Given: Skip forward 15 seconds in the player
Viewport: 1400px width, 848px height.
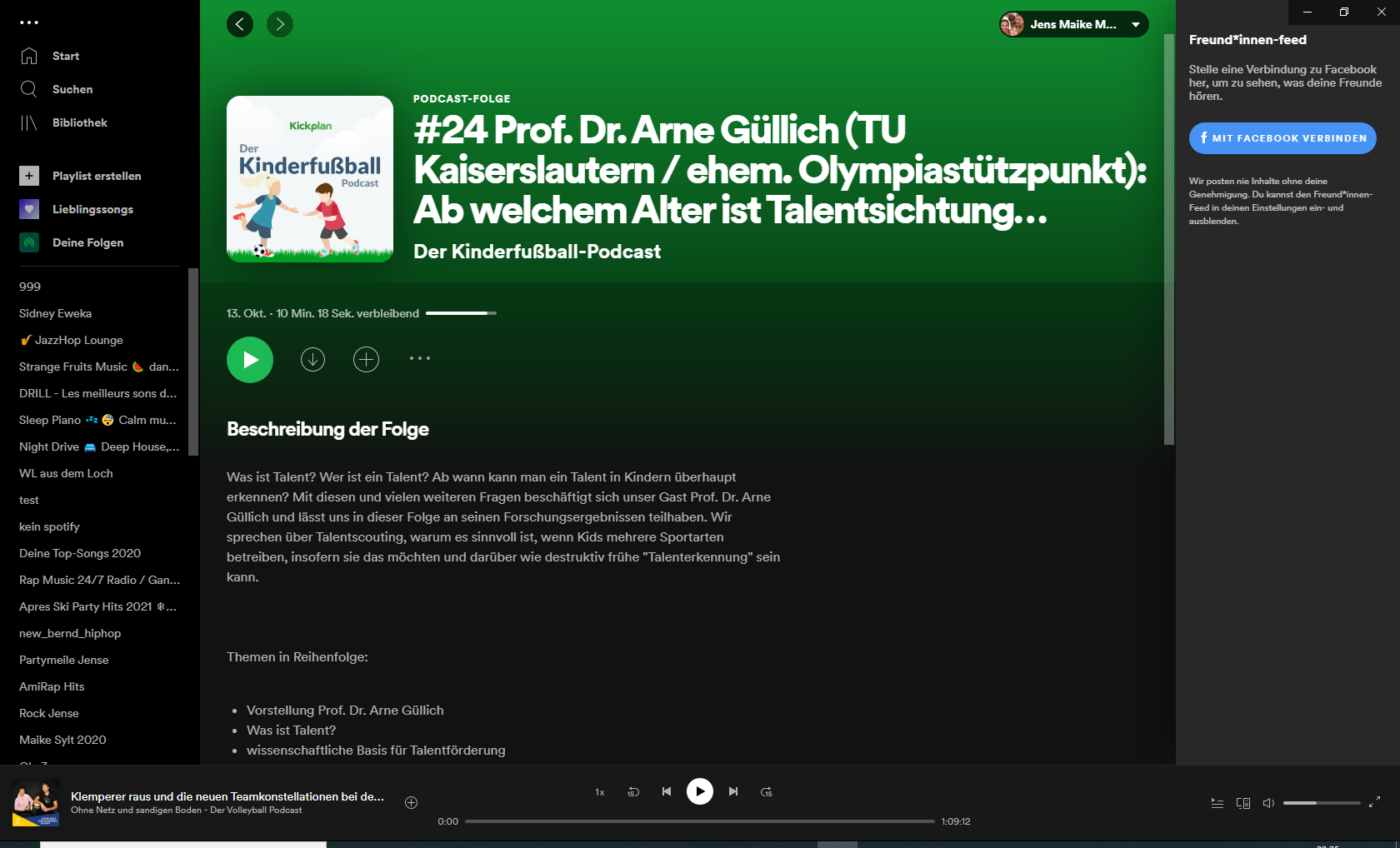Looking at the screenshot, I should (x=767, y=791).
